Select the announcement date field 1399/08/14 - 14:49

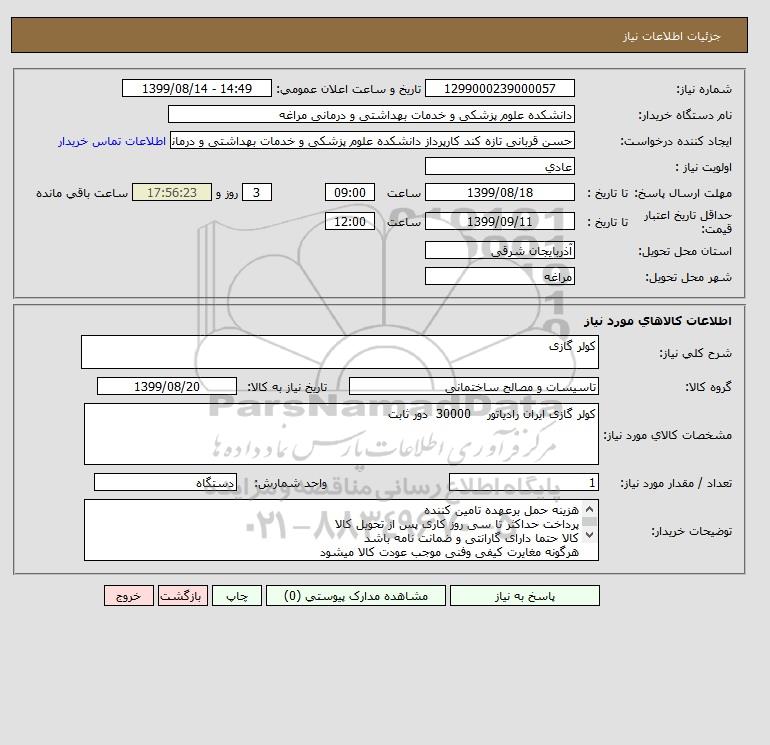[x=196, y=88]
